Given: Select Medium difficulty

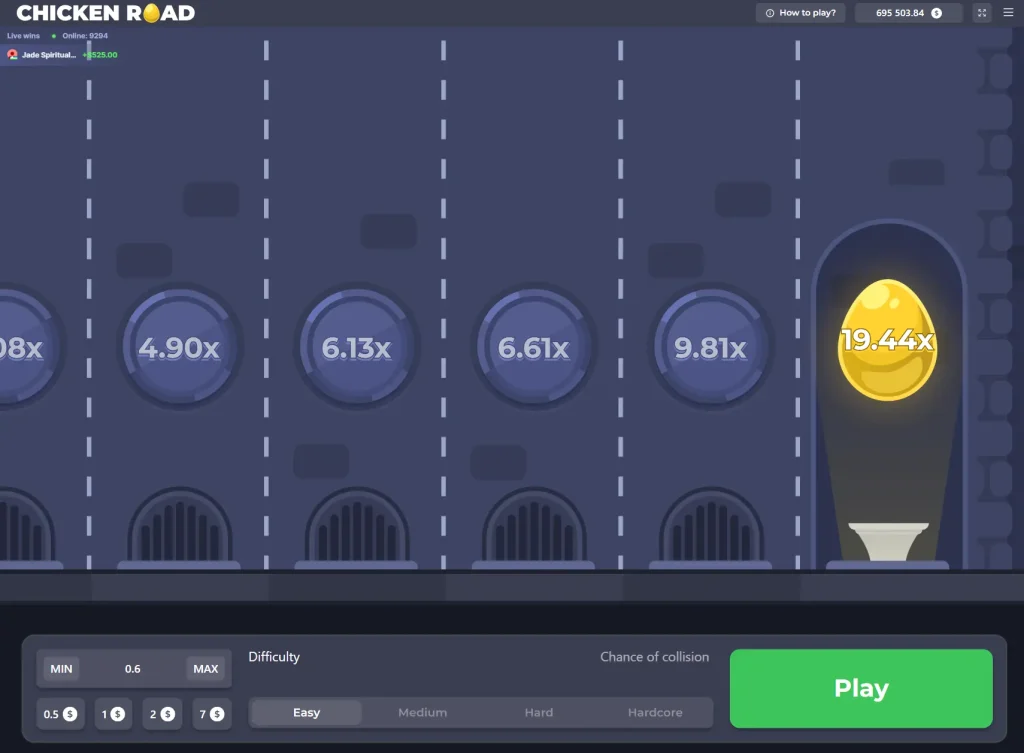Looking at the screenshot, I should [x=423, y=713].
